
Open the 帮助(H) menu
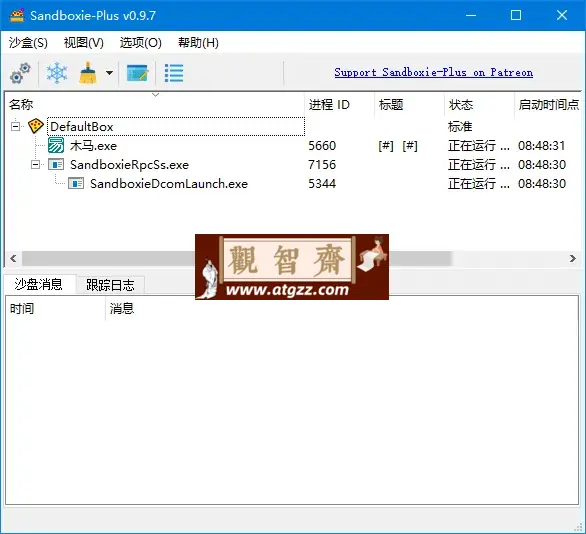tap(198, 43)
